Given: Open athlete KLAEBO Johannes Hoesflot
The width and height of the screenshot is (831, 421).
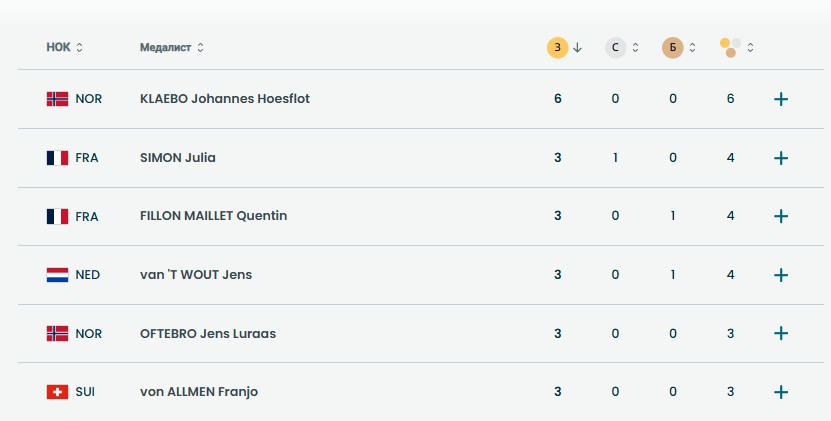Looking at the screenshot, I should (225, 99).
